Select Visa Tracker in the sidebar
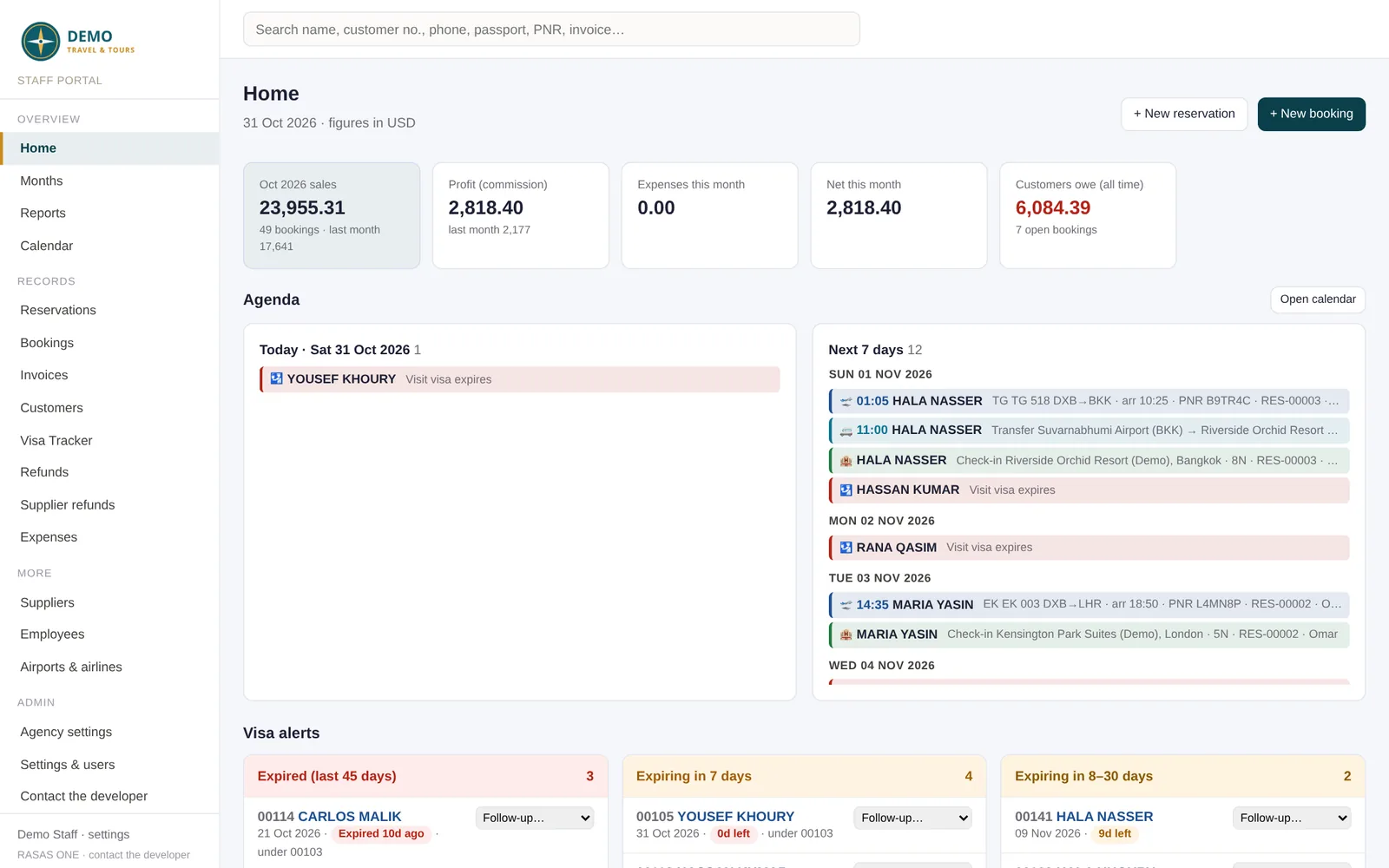 [109, 440]
